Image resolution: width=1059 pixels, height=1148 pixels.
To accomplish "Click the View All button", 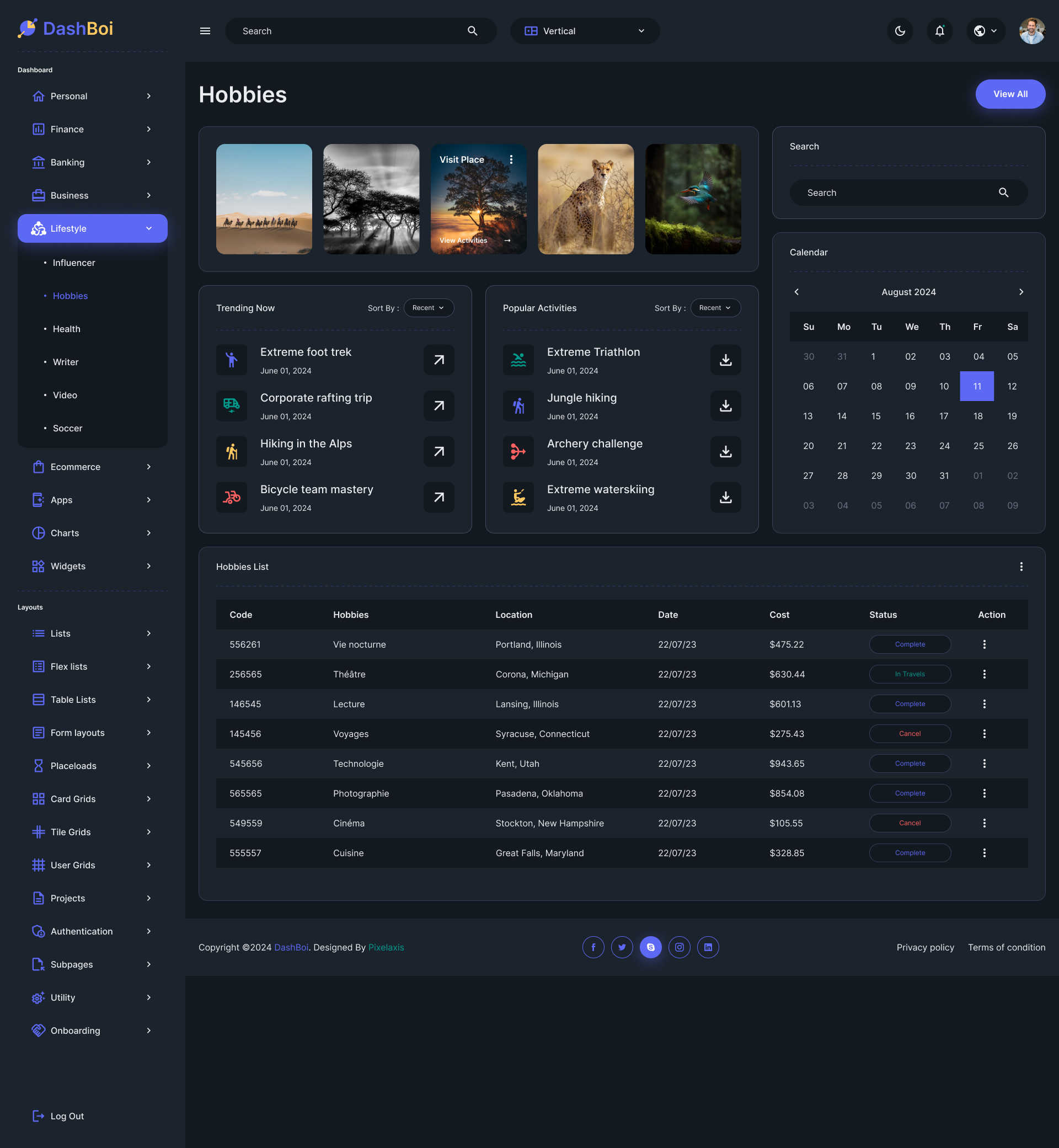I will tap(1010, 93).
